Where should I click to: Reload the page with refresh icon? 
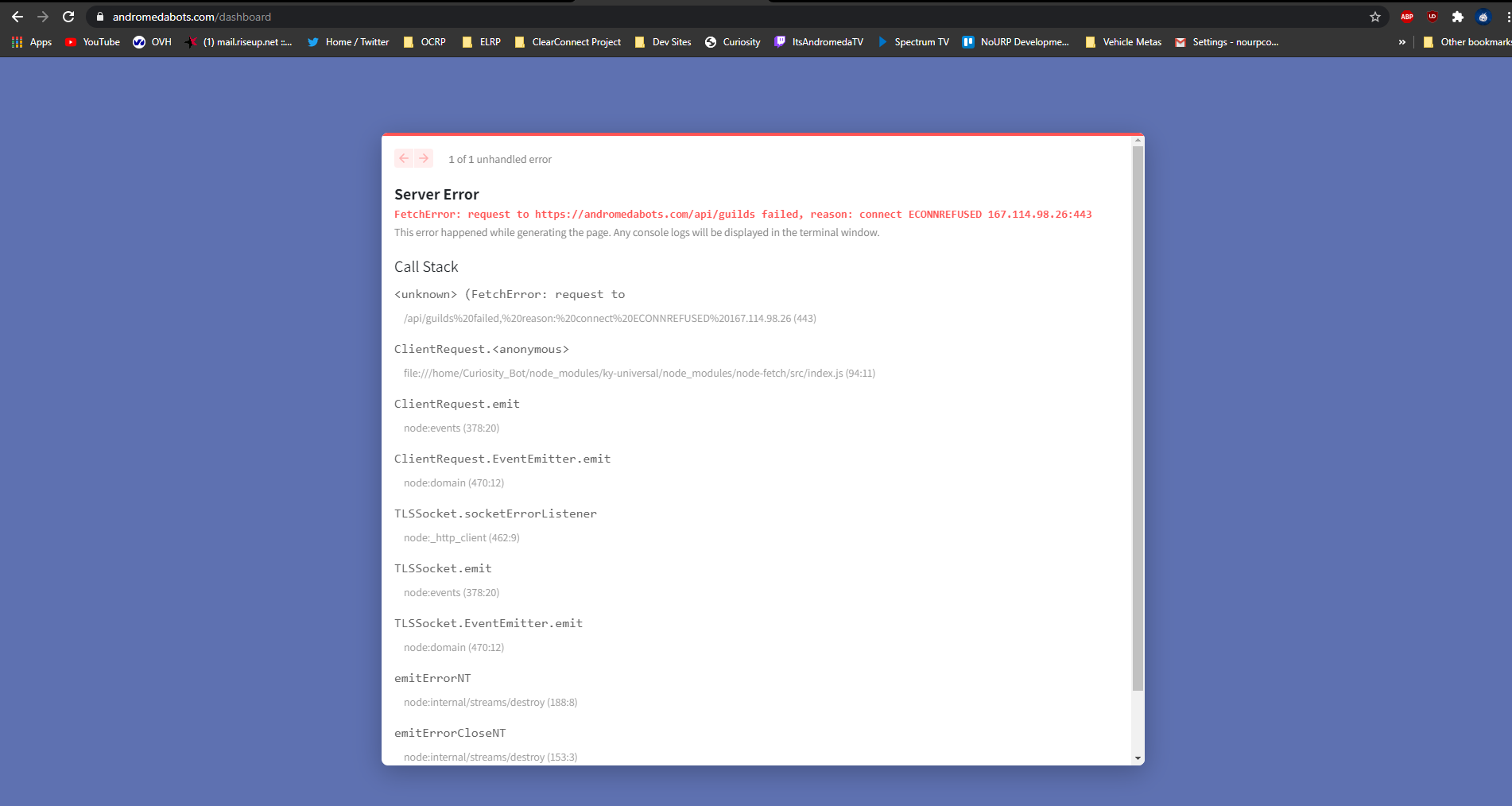[68, 17]
